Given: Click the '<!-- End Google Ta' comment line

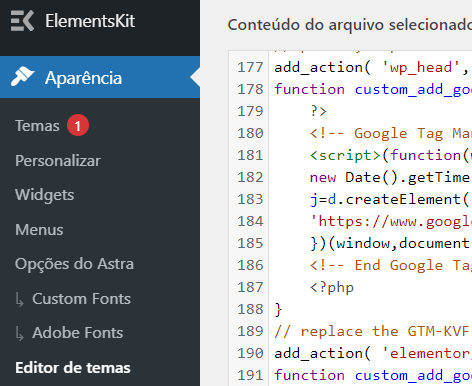Looking at the screenshot, I should click(391, 265).
